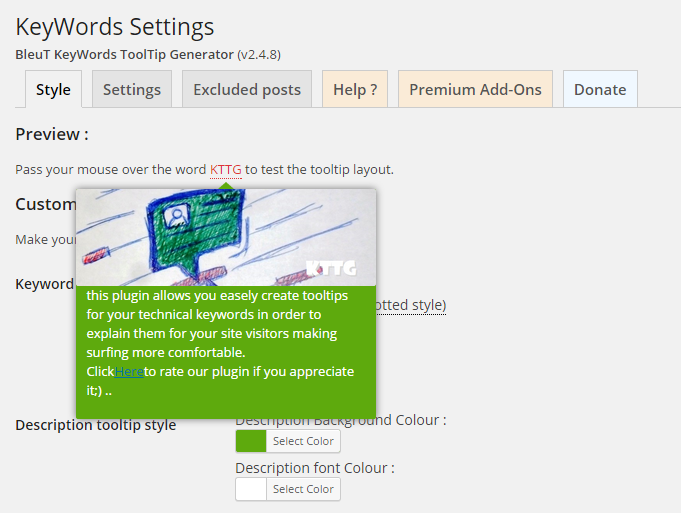This screenshot has height=513, width=681.
Task: Click the Preview : heading
Action: [x=52, y=134]
